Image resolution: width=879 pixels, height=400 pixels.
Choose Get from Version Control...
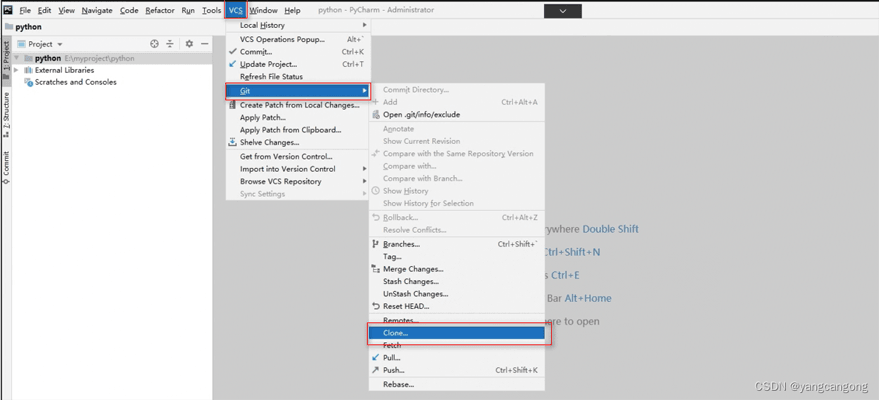[286, 157]
